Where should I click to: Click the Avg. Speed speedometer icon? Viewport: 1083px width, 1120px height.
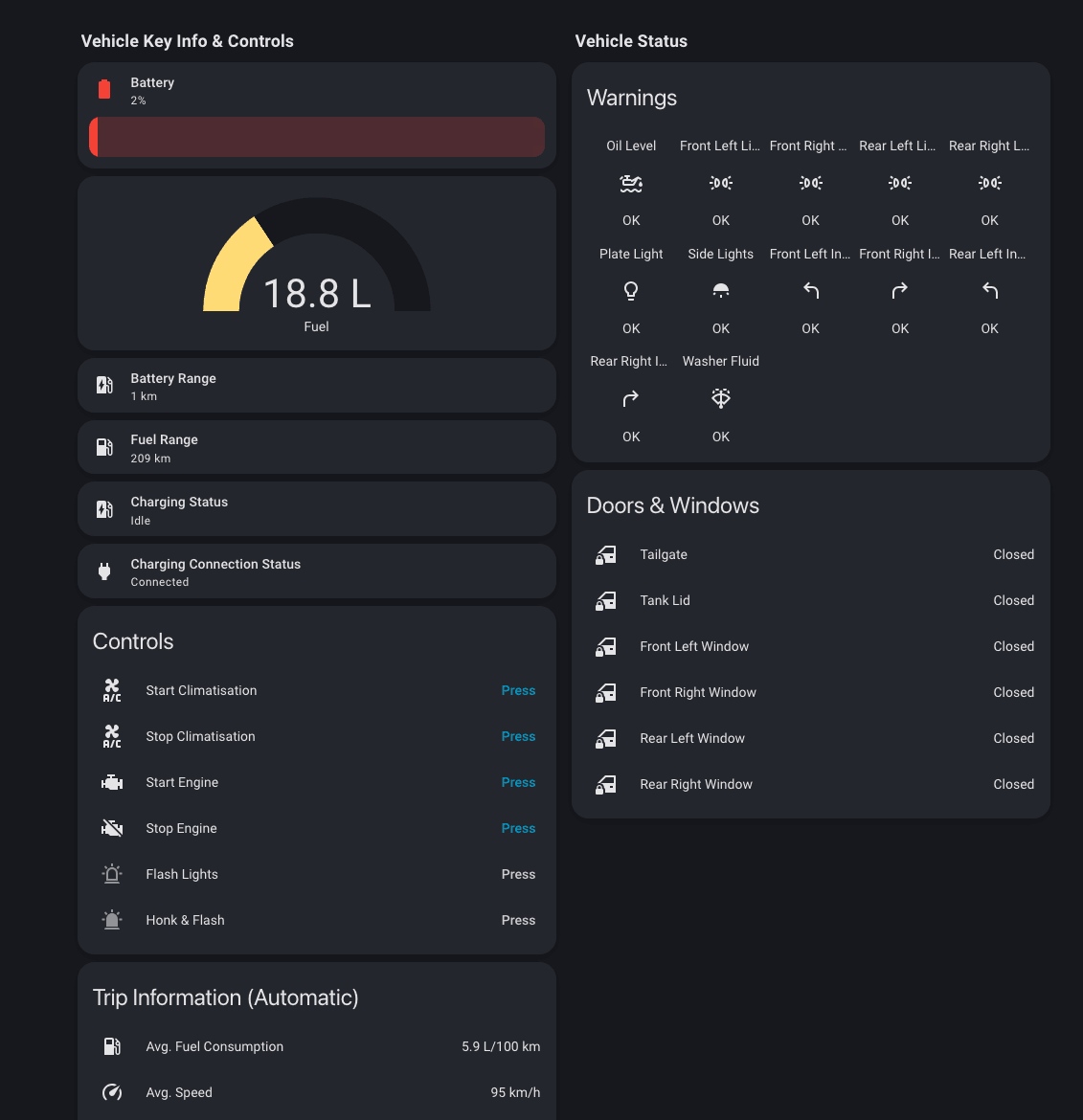[x=111, y=1092]
